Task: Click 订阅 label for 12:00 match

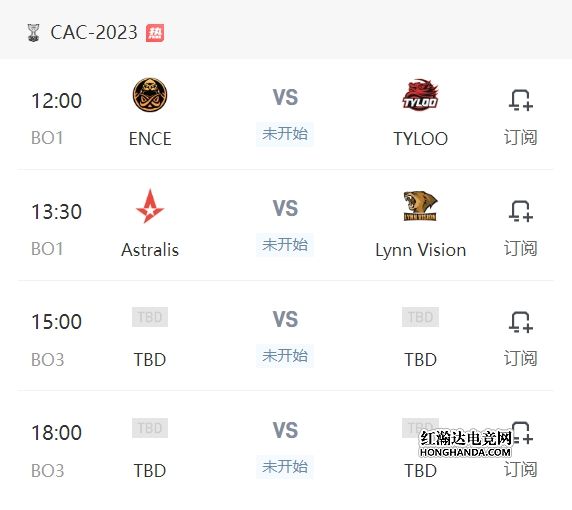Action: tap(521, 137)
